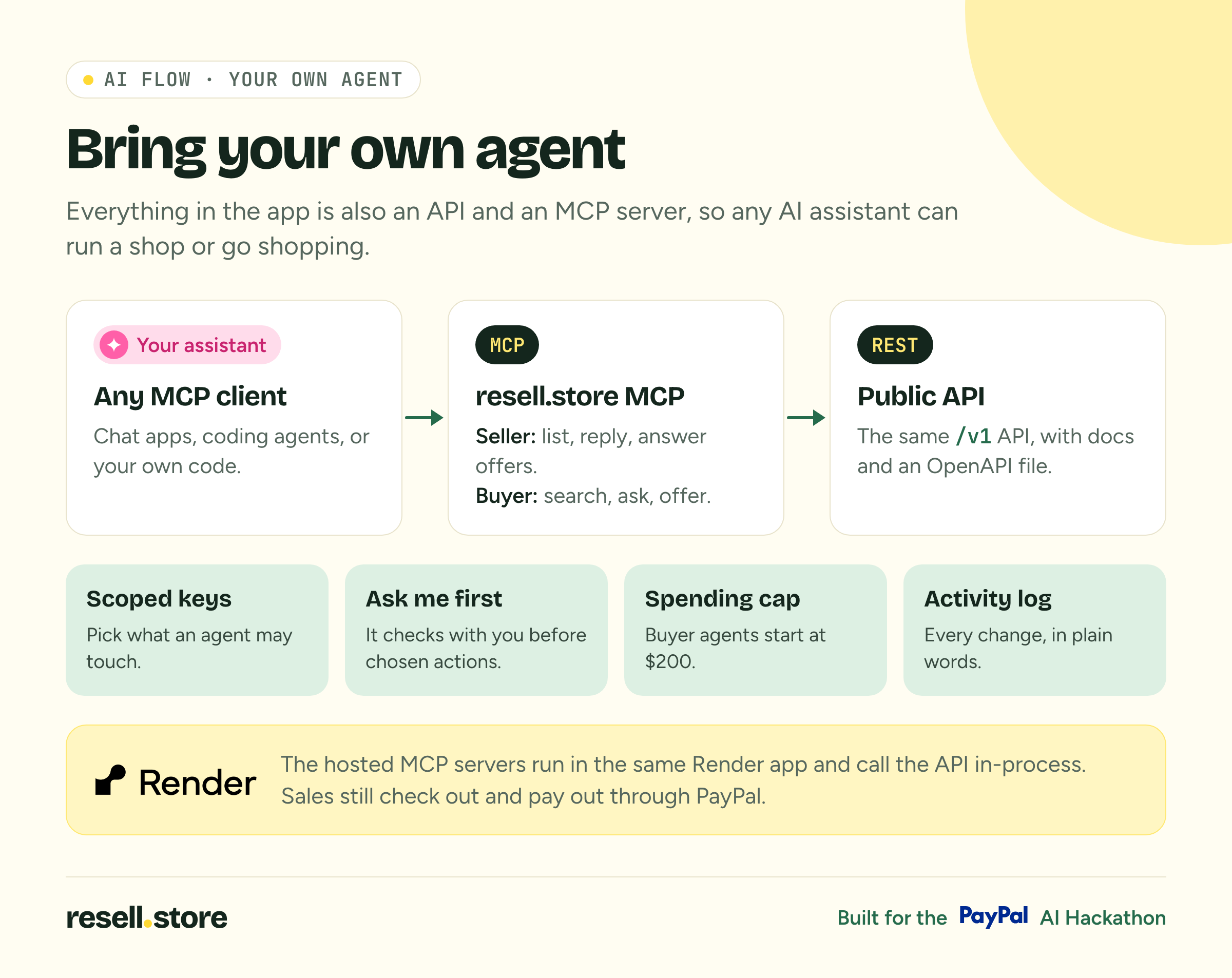Screen dimensions: 1232x978
Task: Click the /v1 code text
Action: coord(974,437)
